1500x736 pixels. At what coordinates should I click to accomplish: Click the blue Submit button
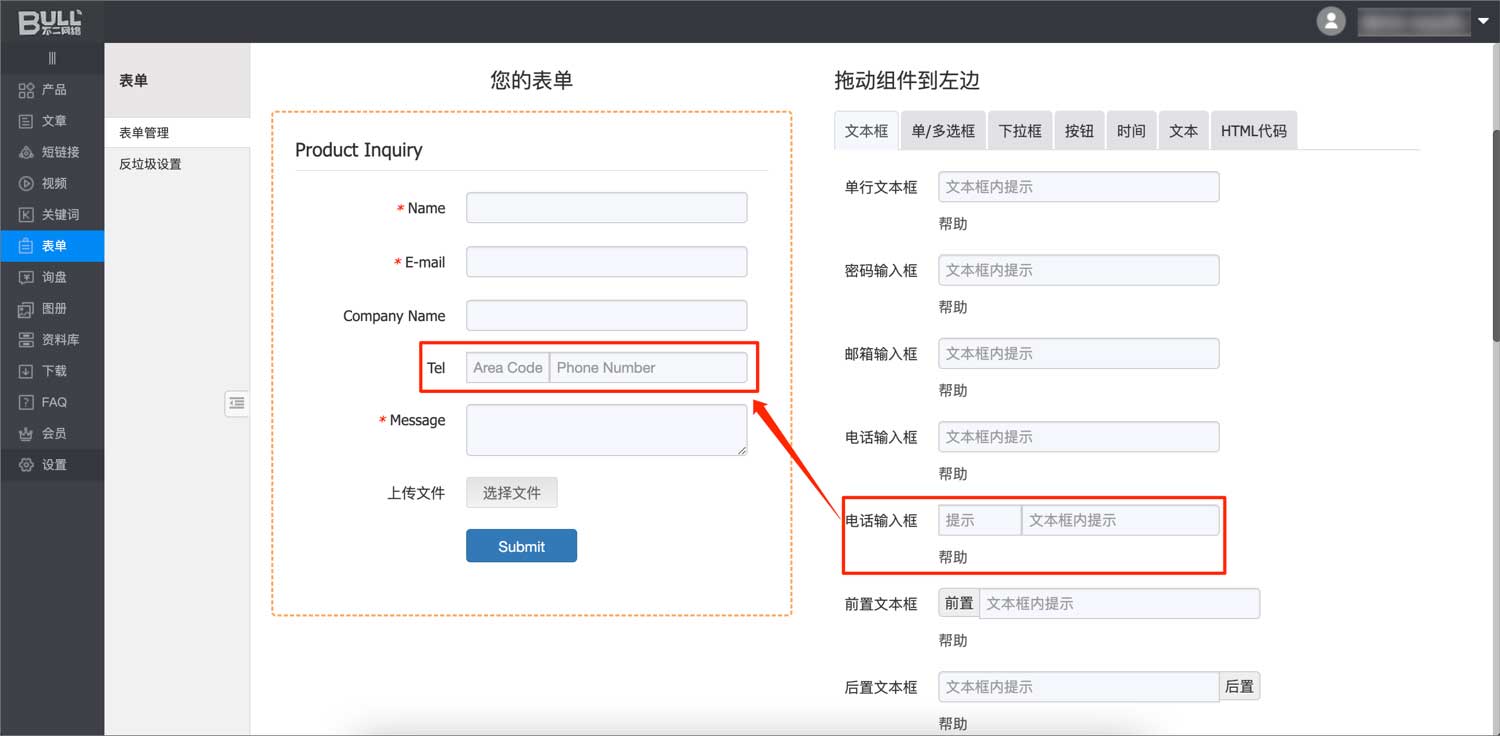tap(521, 546)
